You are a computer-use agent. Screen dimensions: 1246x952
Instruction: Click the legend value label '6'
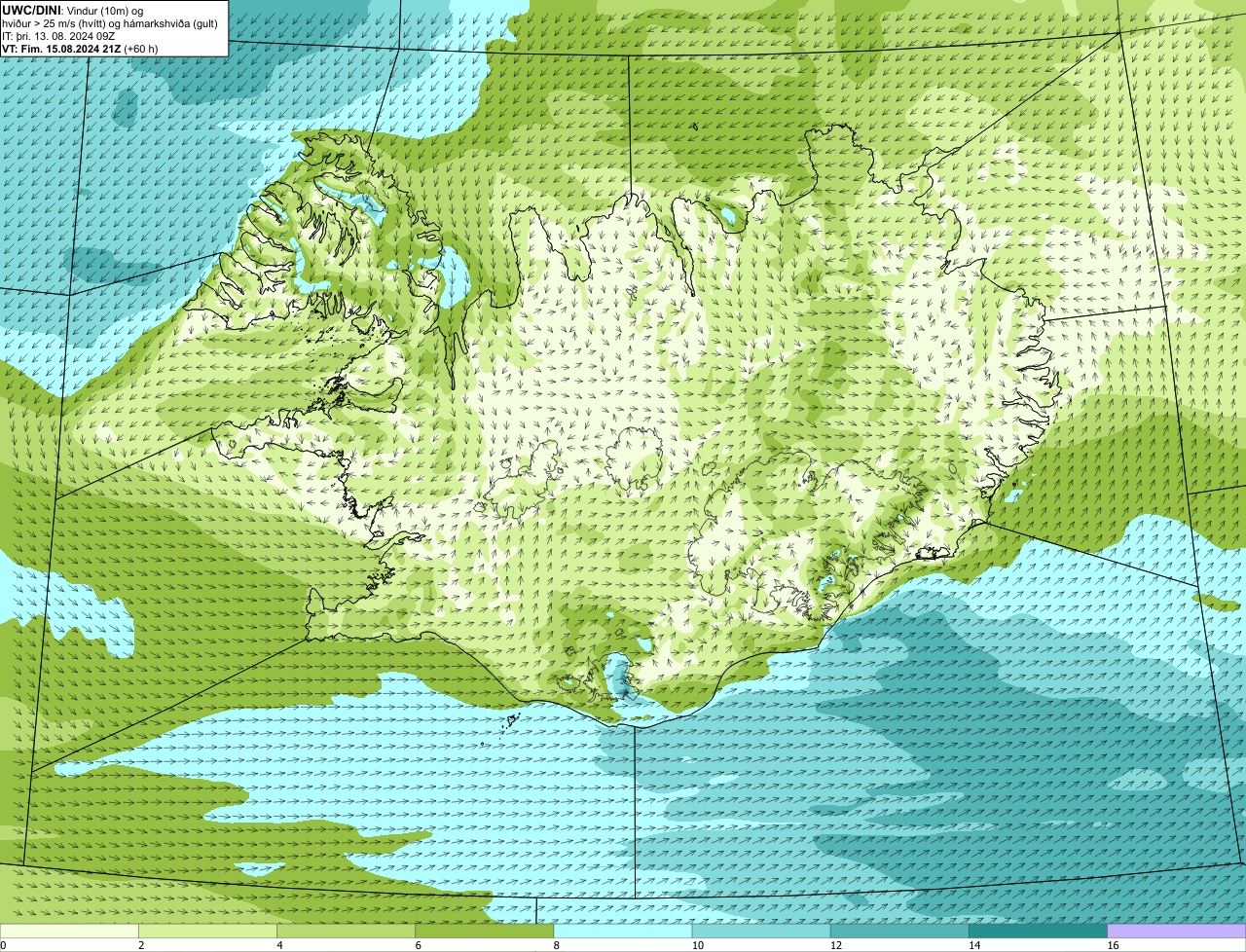[418, 945]
